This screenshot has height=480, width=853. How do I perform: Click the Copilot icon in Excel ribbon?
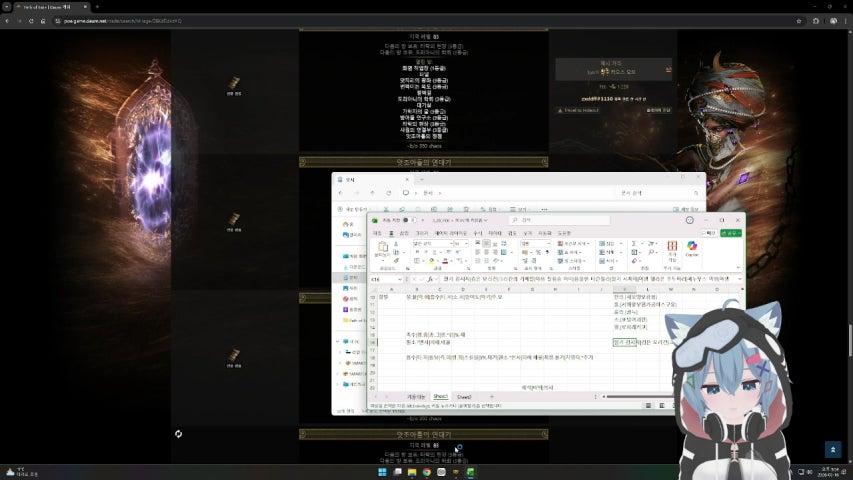coord(691,248)
